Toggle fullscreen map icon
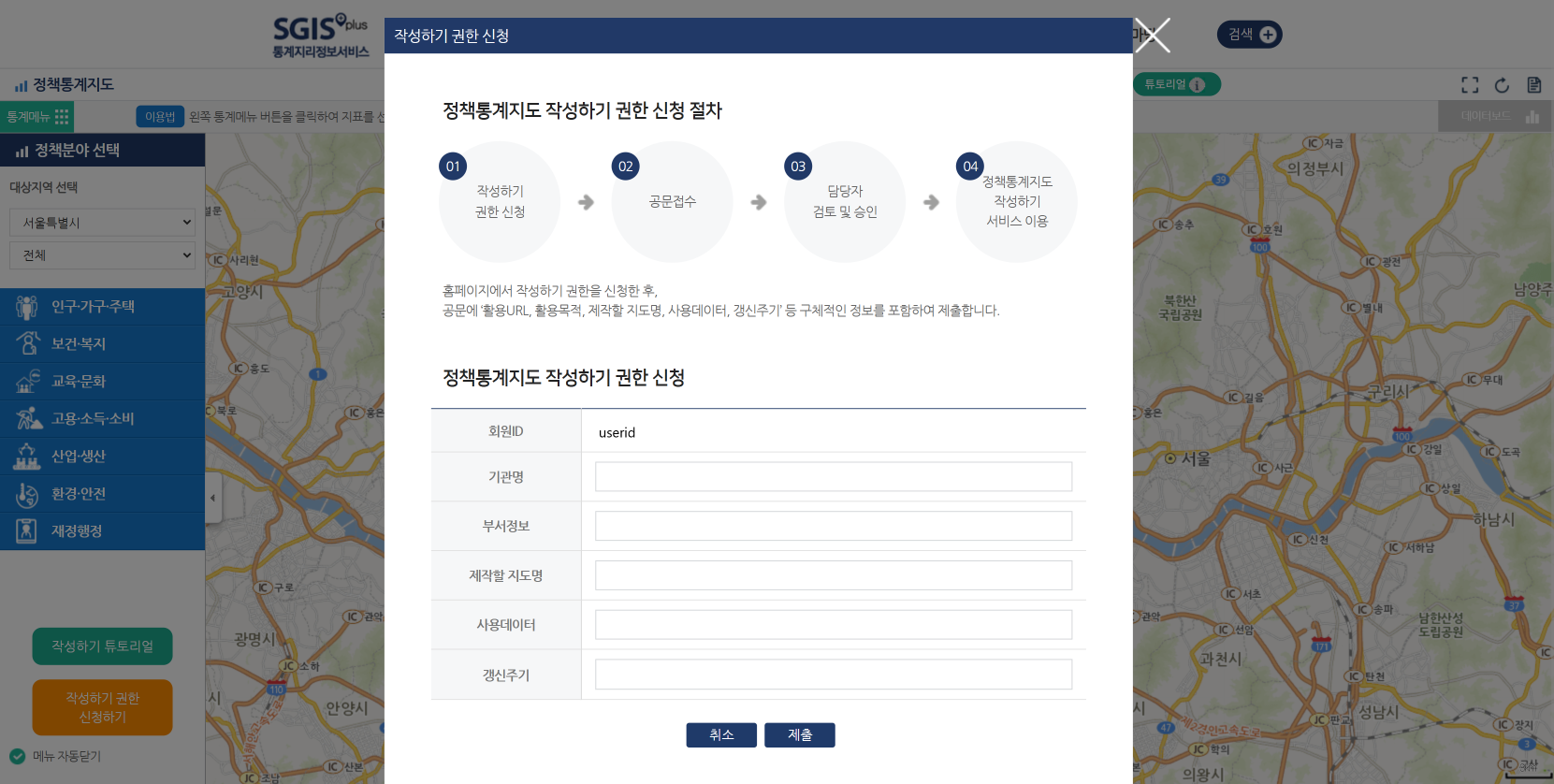Image resolution: width=1554 pixels, height=784 pixels. click(x=1471, y=85)
